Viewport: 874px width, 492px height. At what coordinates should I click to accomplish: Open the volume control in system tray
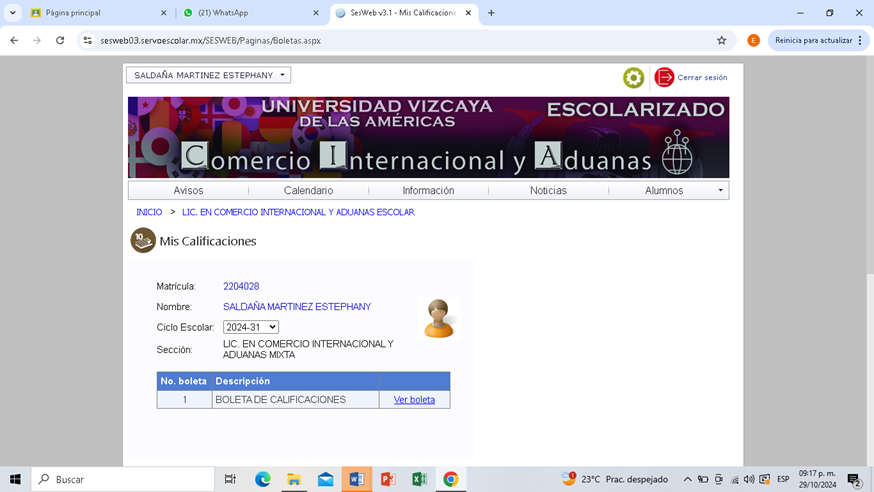click(749, 479)
